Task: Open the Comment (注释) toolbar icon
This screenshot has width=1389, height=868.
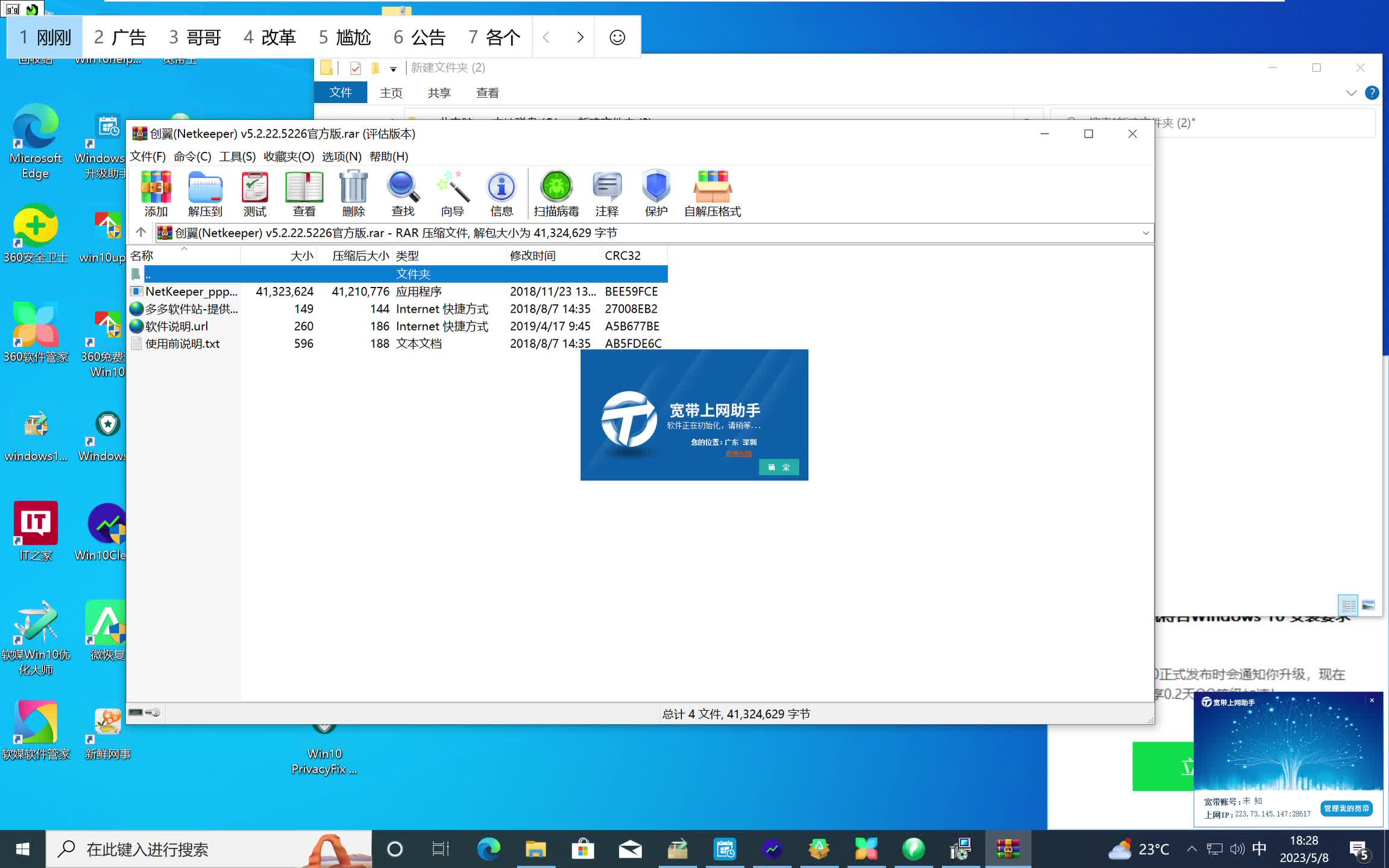Action: click(x=606, y=193)
